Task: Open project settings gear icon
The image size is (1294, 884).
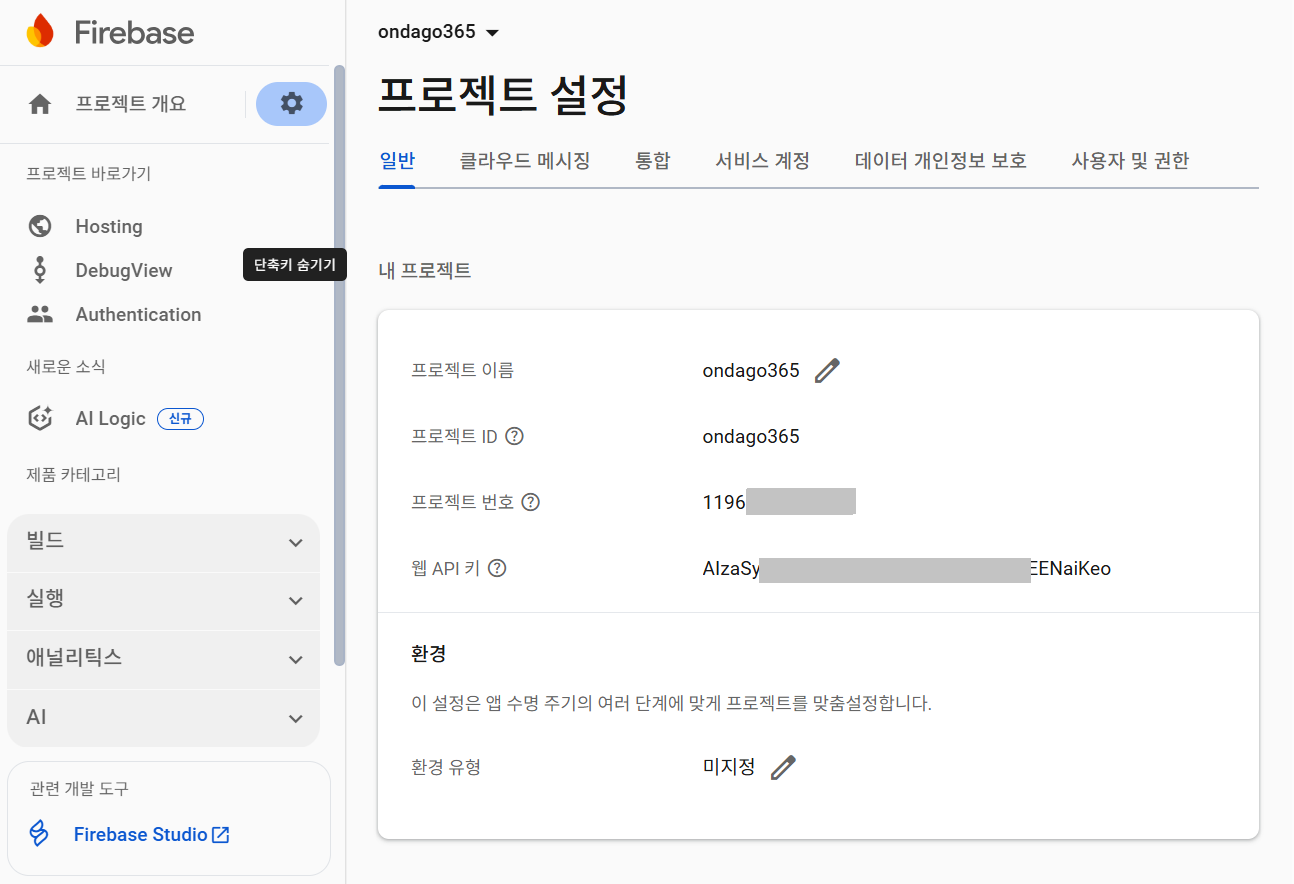Action: tap(291, 103)
